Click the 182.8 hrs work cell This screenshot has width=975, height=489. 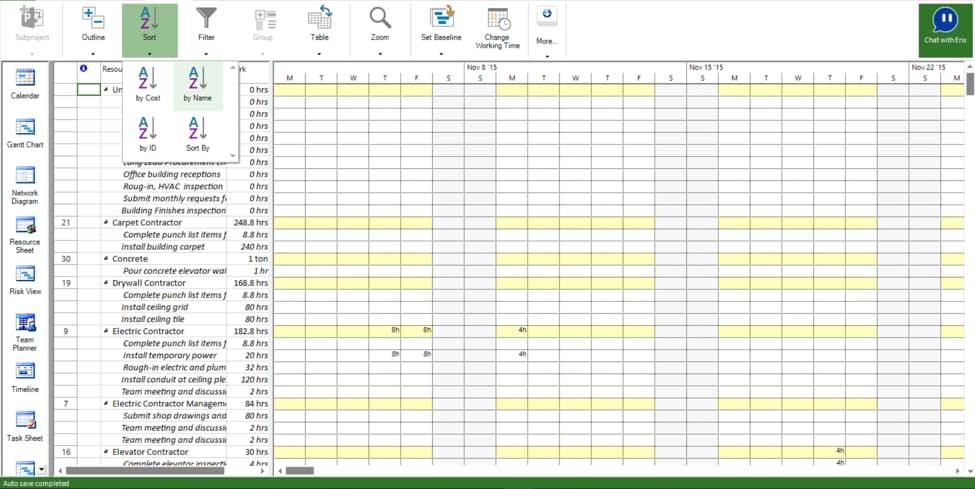[249, 332]
